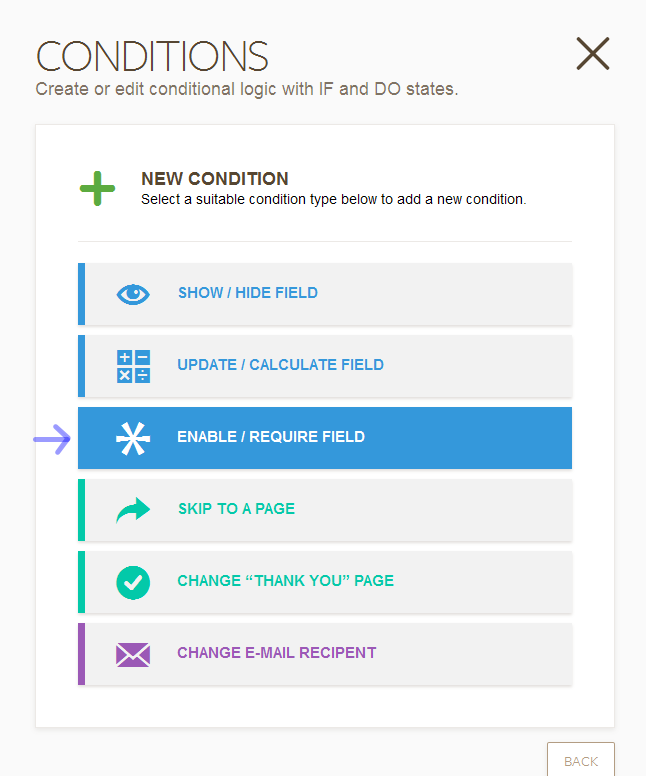Open the CHANGE "THANK YOU" PAGE label
646x776 pixels.
[285, 581]
